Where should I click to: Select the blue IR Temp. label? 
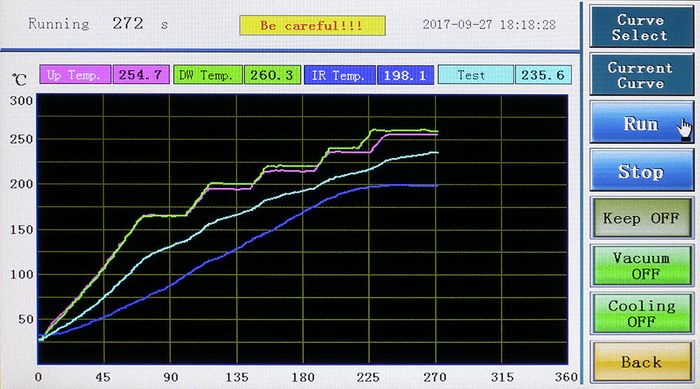pos(340,75)
